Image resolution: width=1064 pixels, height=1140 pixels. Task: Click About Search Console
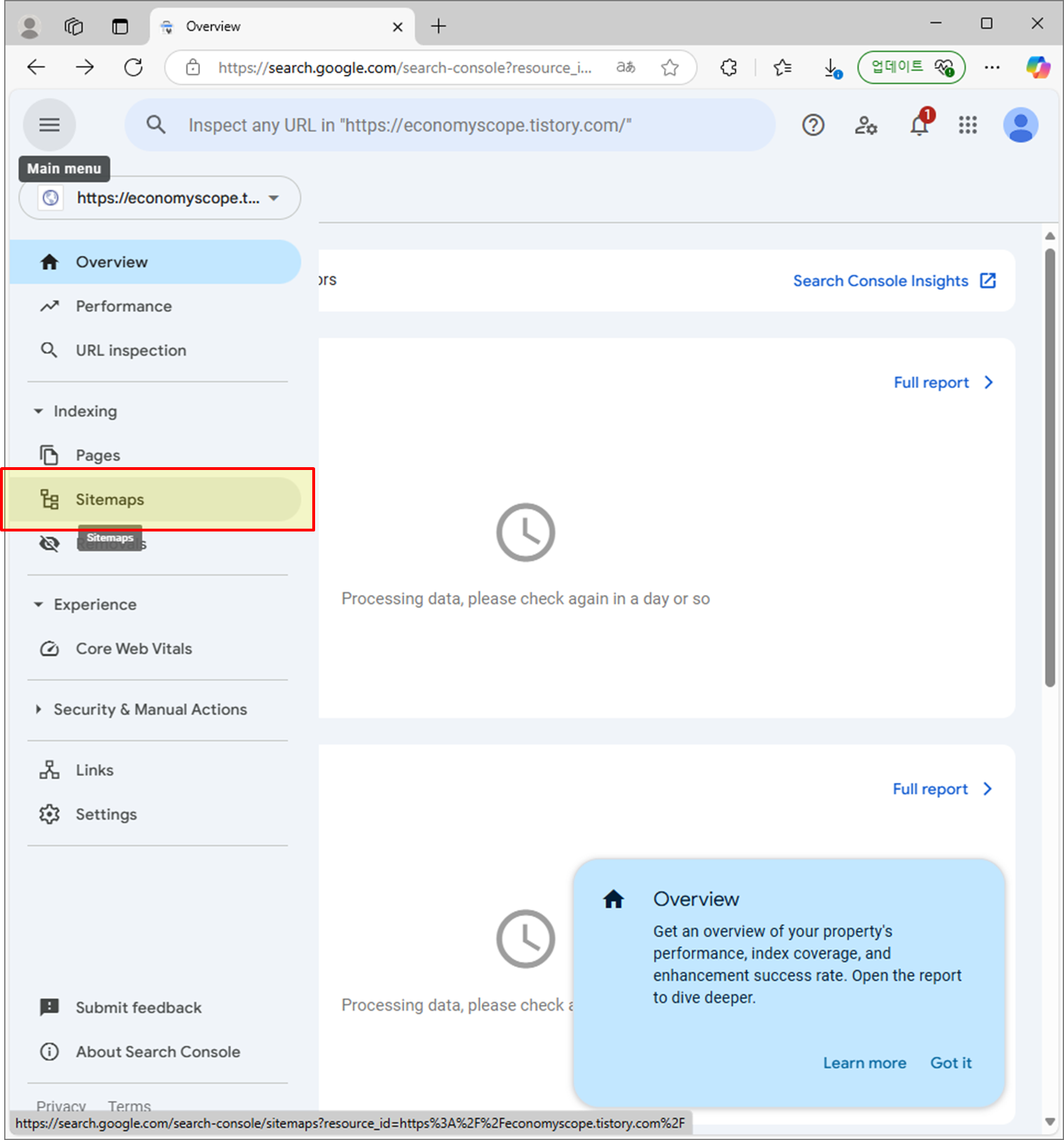(x=158, y=1052)
